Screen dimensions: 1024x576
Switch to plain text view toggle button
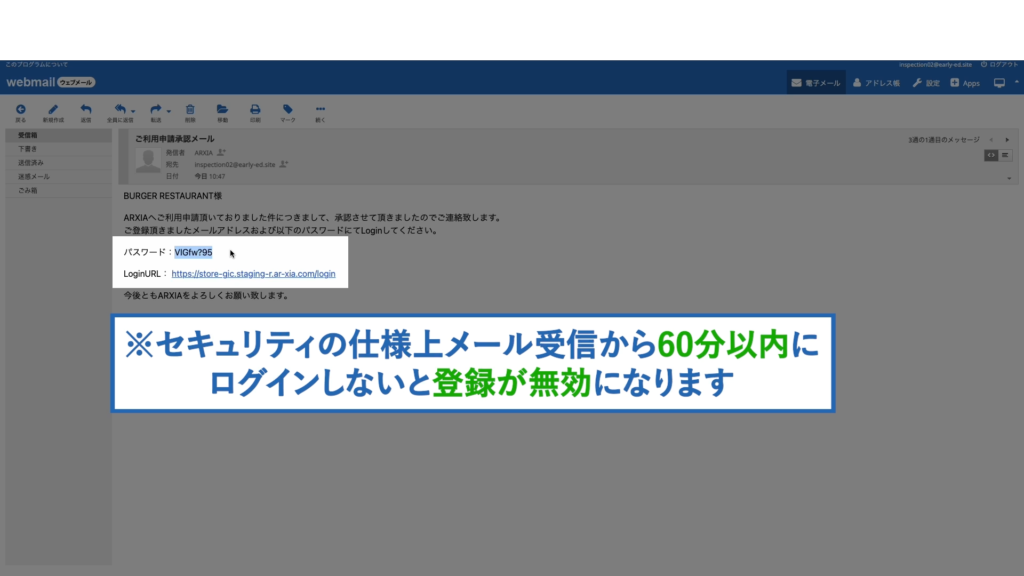1005,155
